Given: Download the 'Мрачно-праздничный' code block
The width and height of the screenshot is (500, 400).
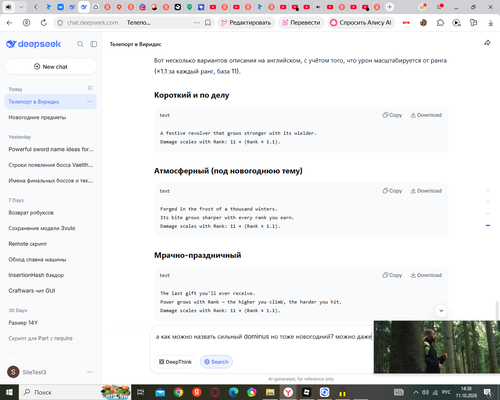Looking at the screenshot, I should pyautogui.click(x=426, y=275).
